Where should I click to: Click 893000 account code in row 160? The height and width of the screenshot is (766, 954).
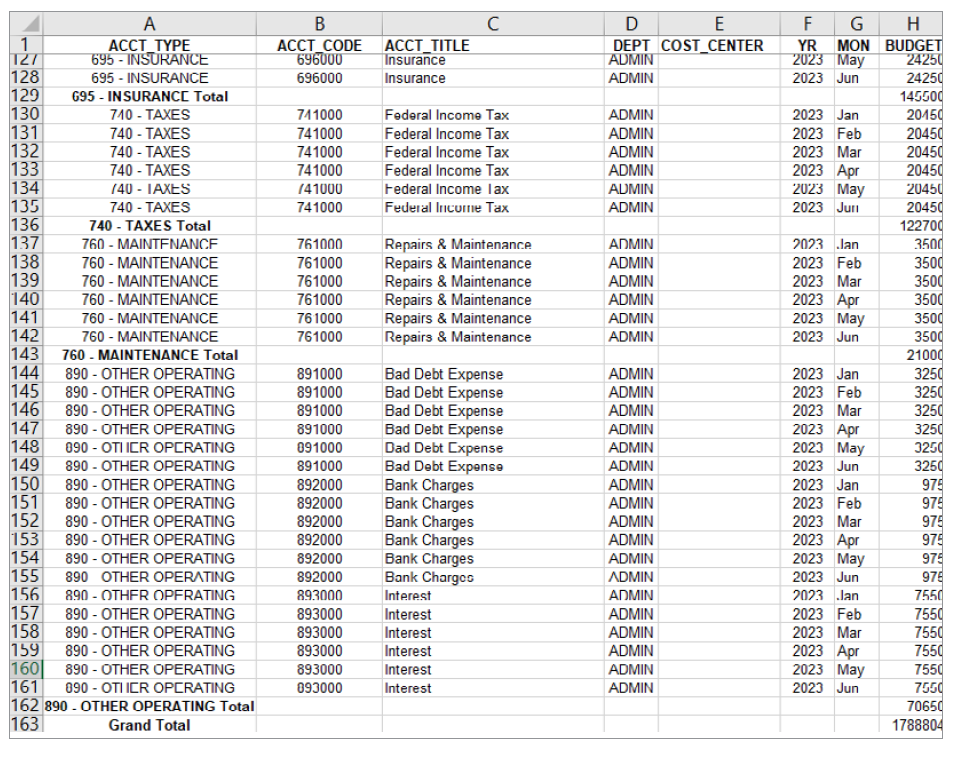pos(319,669)
